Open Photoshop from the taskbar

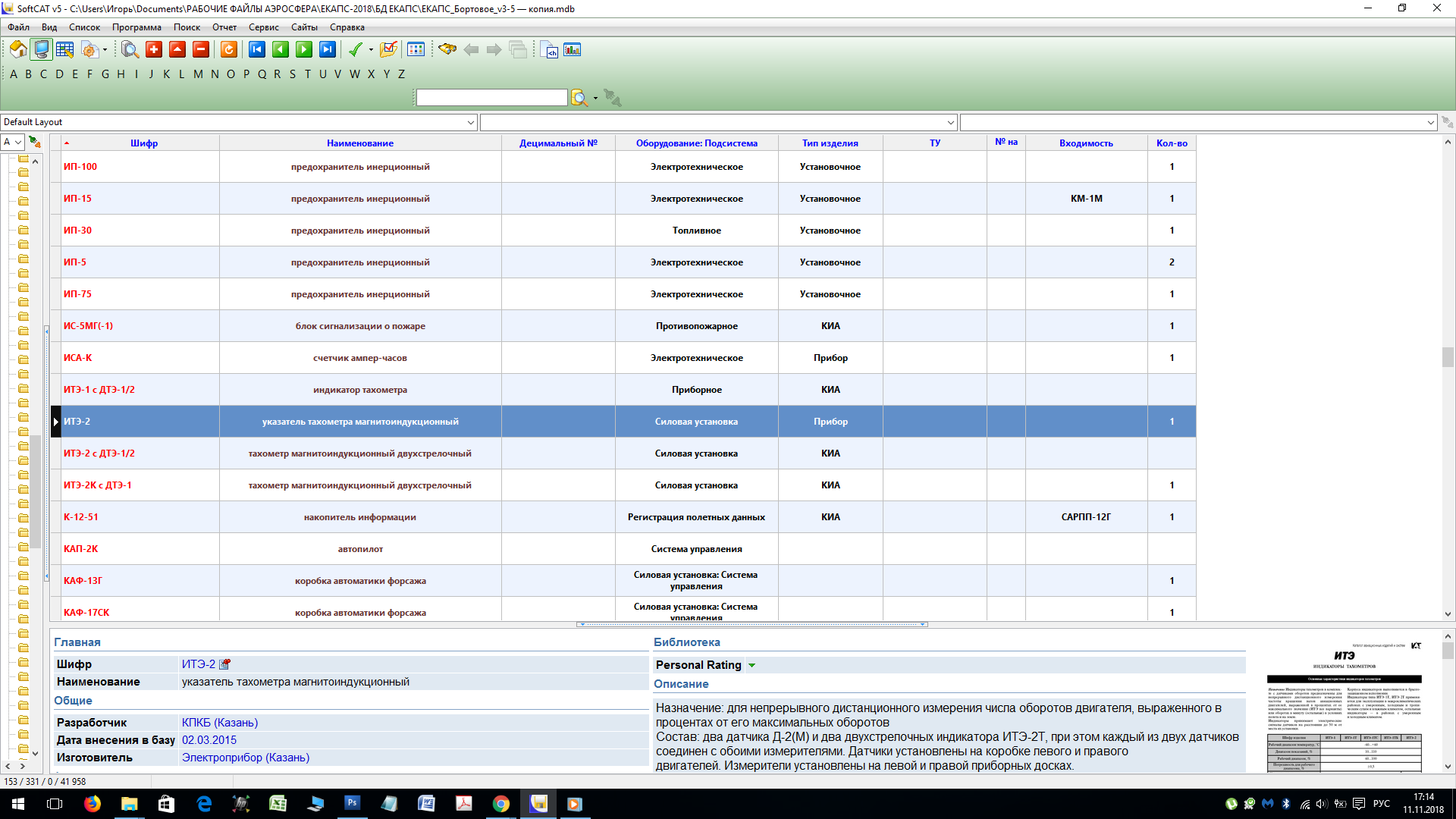352,804
